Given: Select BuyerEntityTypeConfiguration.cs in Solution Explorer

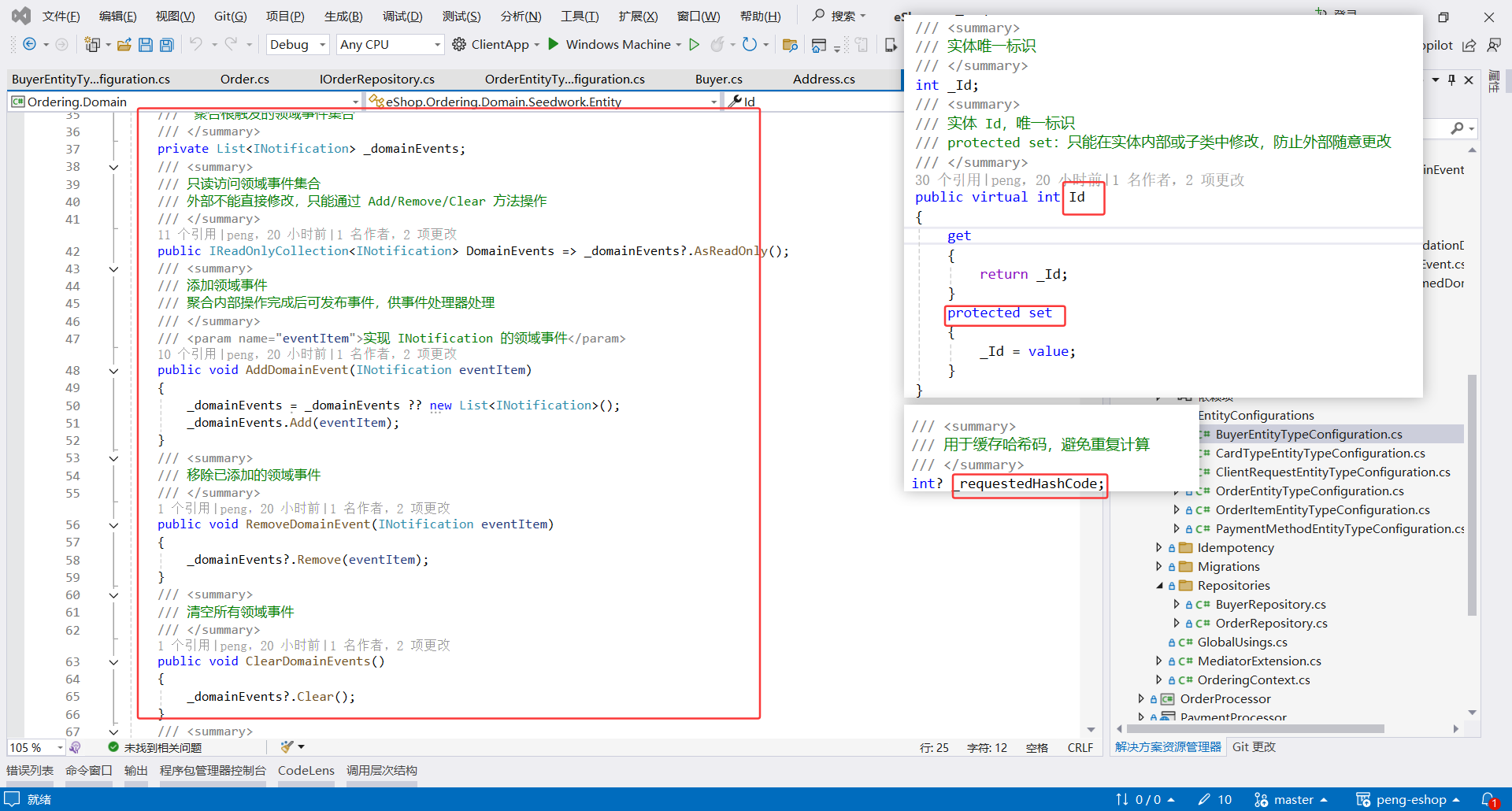Looking at the screenshot, I should pos(1308,434).
